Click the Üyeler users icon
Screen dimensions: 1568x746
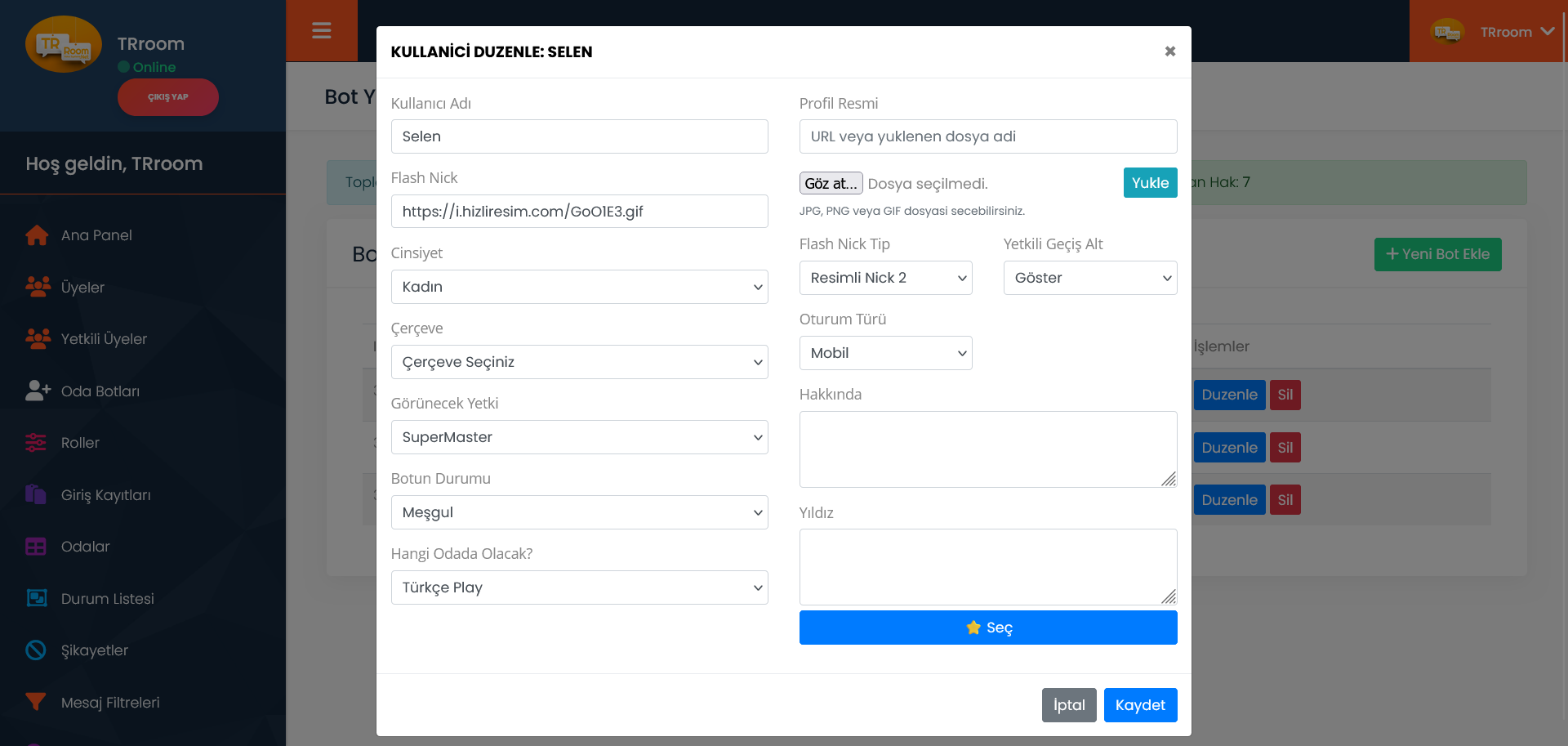pos(38,287)
